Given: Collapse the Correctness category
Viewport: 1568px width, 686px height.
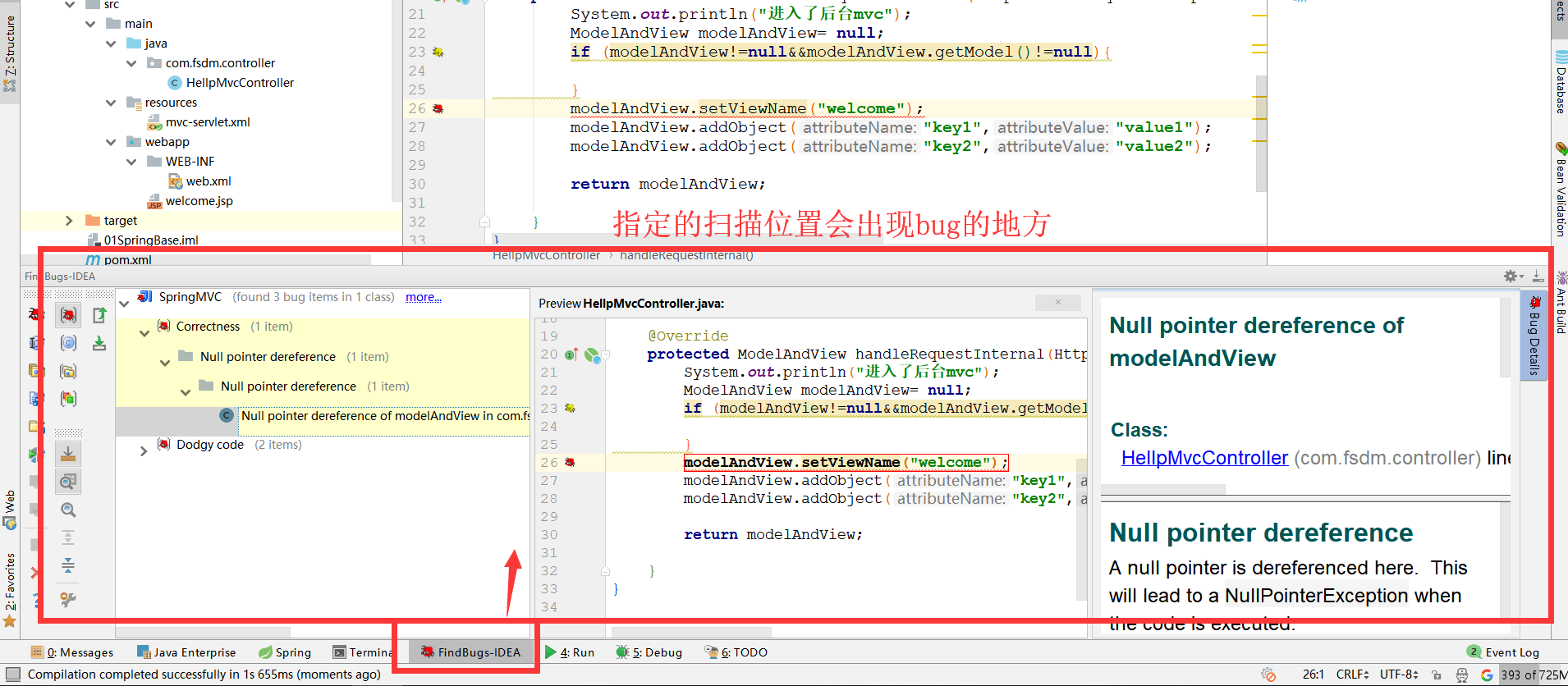Looking at the screenshot, I should coord(144,332).
